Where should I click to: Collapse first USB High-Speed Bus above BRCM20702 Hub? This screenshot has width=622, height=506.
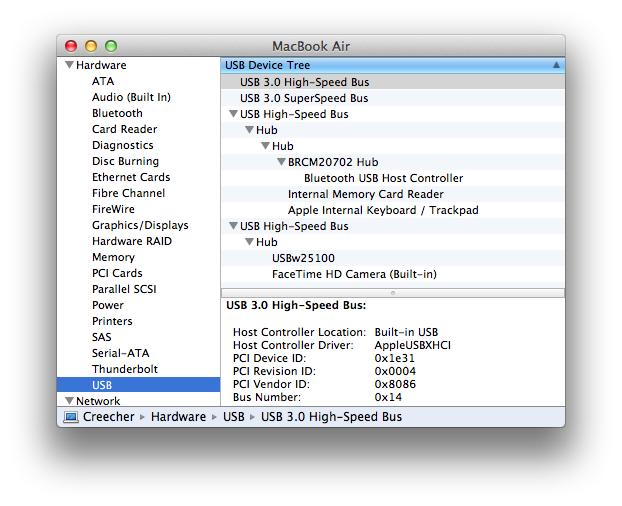233,114
